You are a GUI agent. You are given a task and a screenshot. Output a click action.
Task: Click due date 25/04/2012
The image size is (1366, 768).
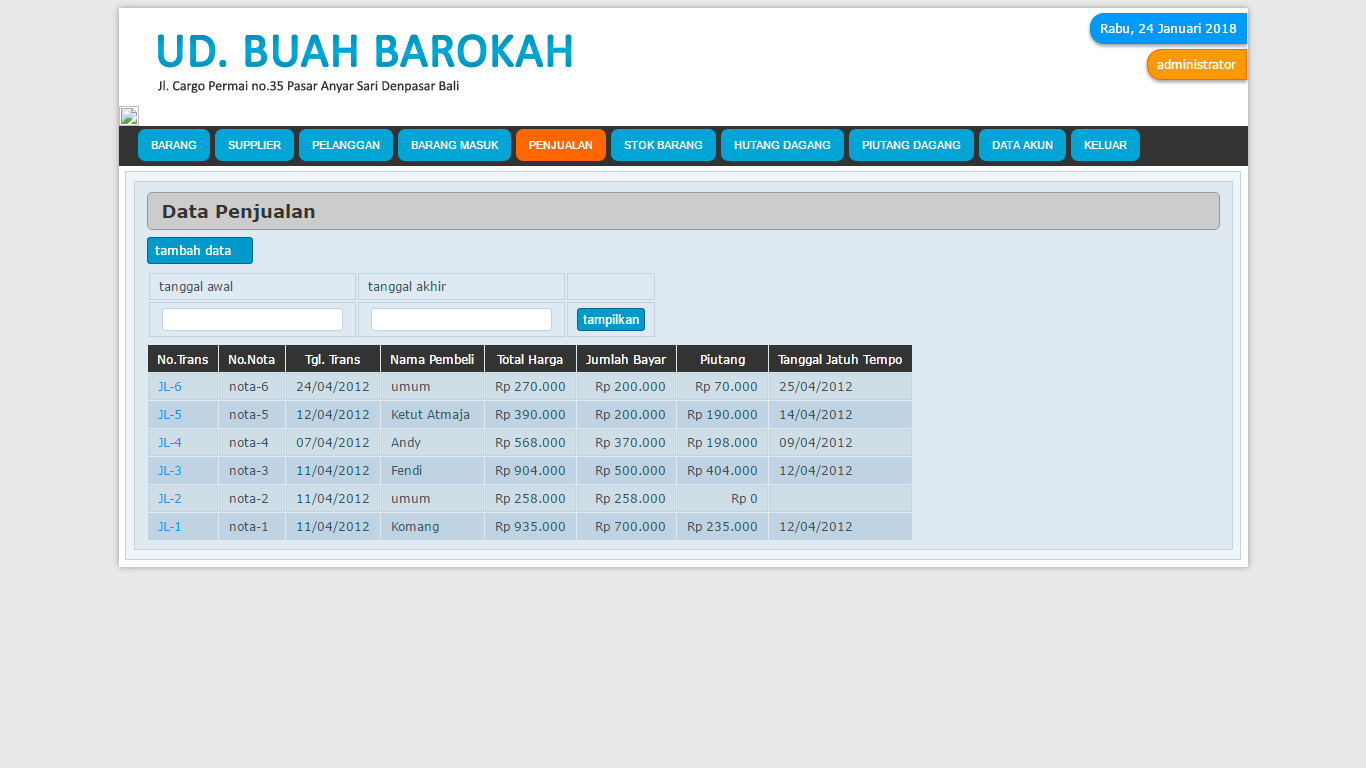tap(816, 387)
